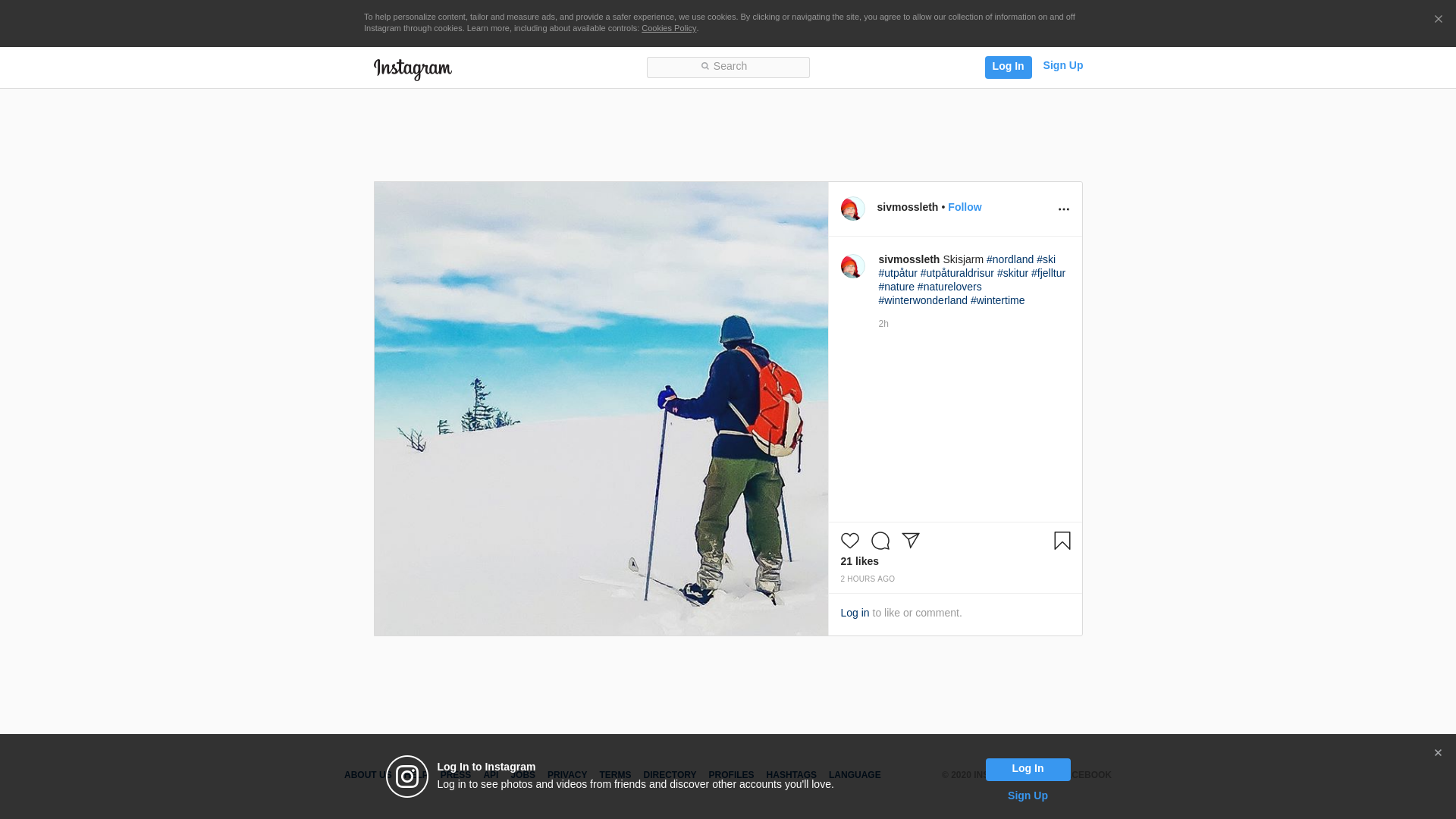The height and width of the screenshot is (819, 1456).
Task: Click the comment bubble icon
Action: 880,541
